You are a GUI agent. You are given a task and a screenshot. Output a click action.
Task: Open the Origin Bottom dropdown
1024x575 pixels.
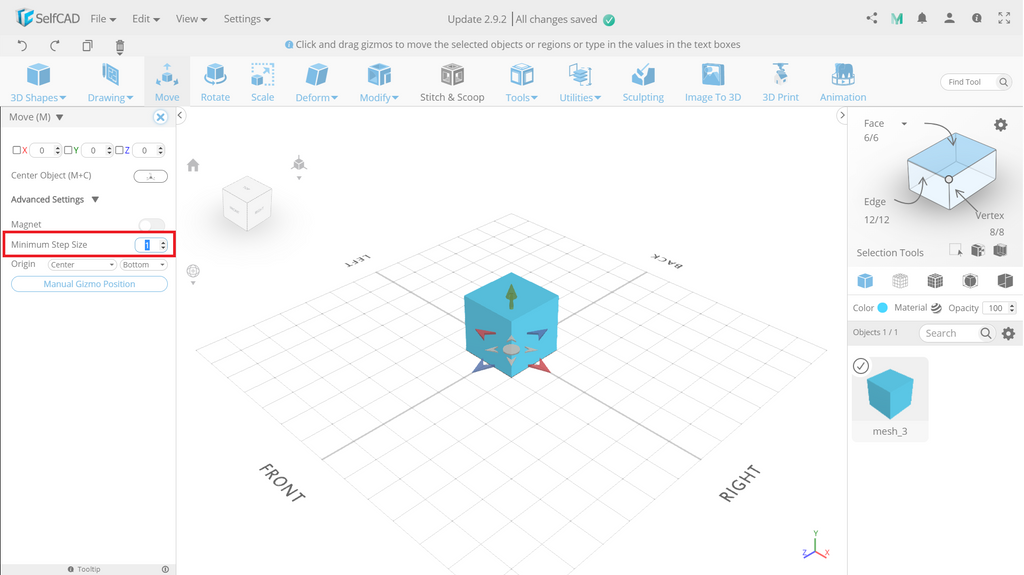pos(144,265)
